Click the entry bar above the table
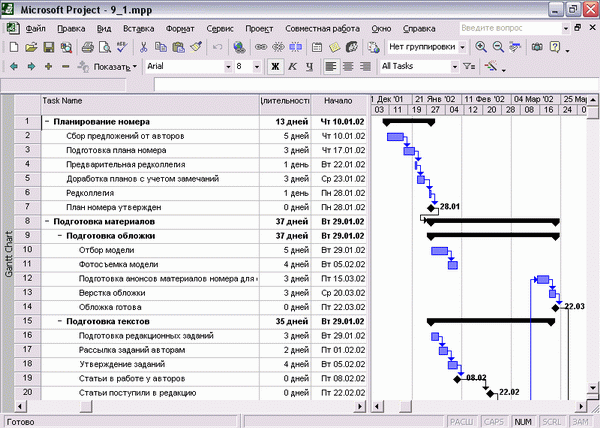The image size is (600, 428). [x=377, y=85]
